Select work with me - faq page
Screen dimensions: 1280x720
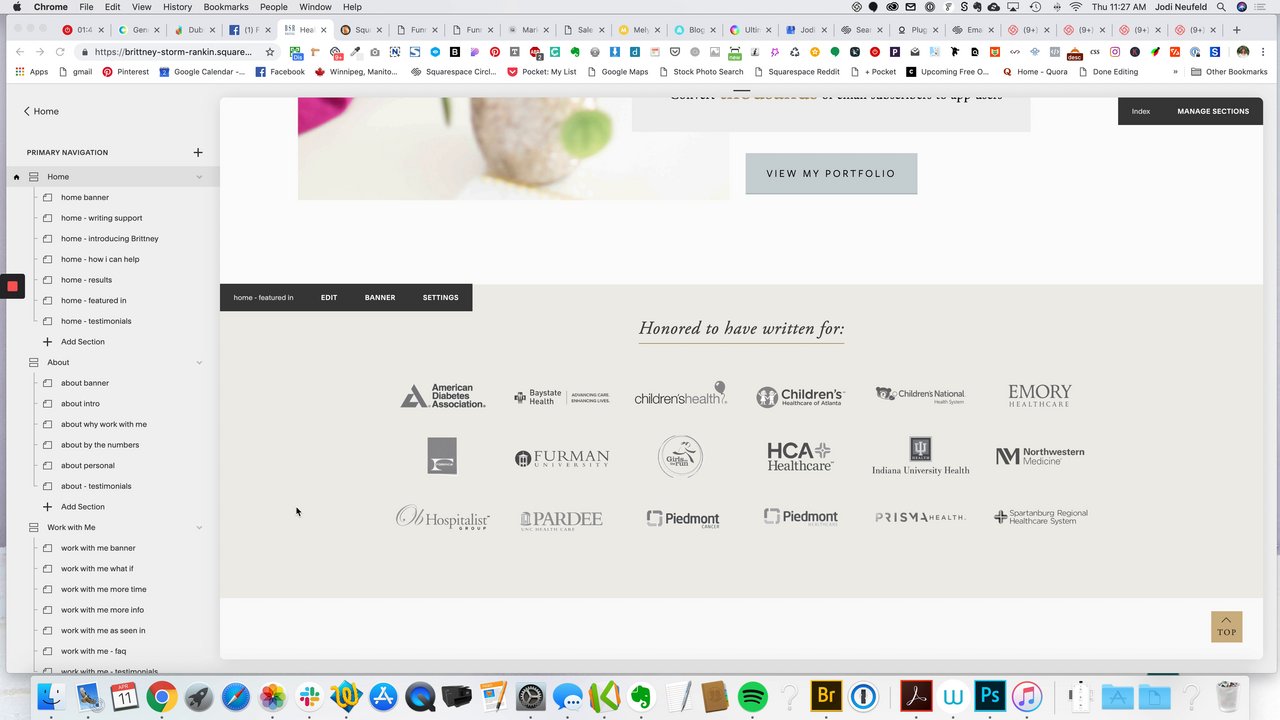(93, 651)
